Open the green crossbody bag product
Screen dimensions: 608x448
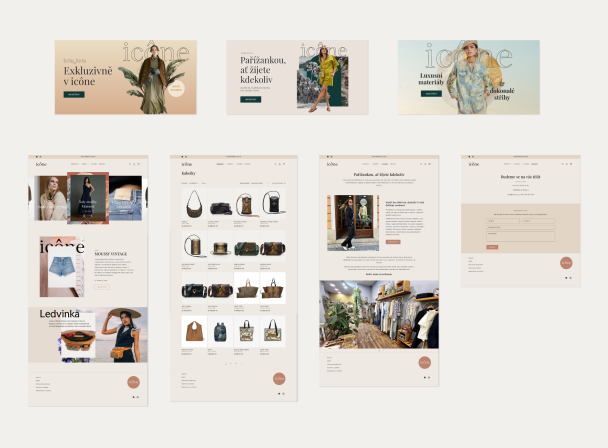point(246,246)
